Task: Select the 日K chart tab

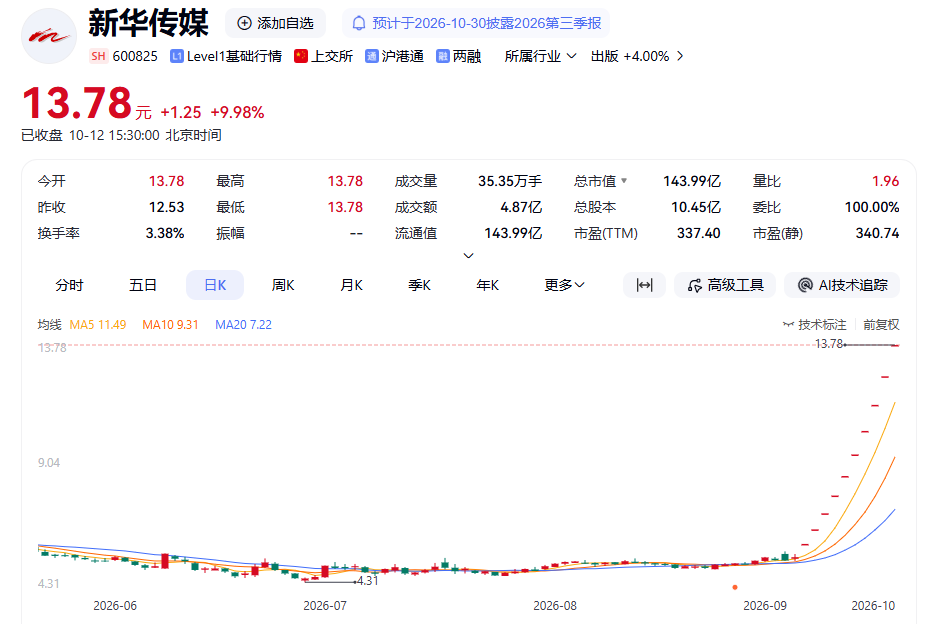Action: [x=215, y=285]
